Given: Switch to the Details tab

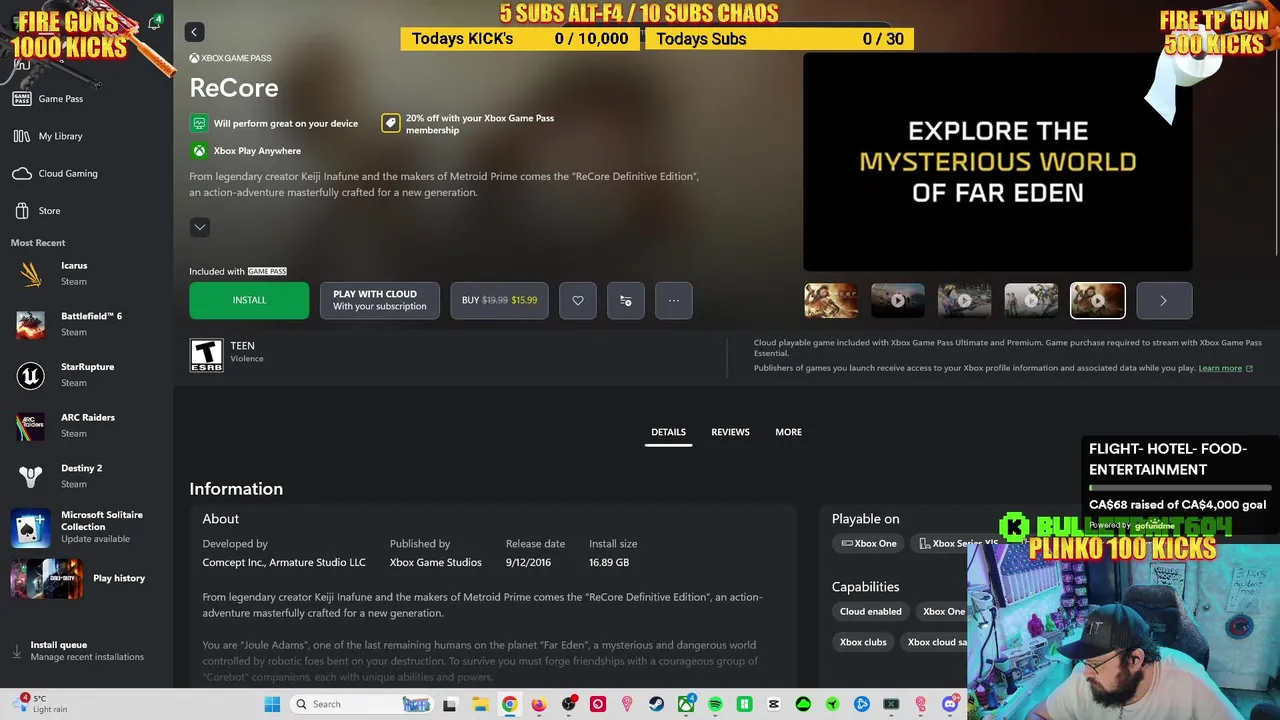Looking at the screenshot, I should pos(668,432).
